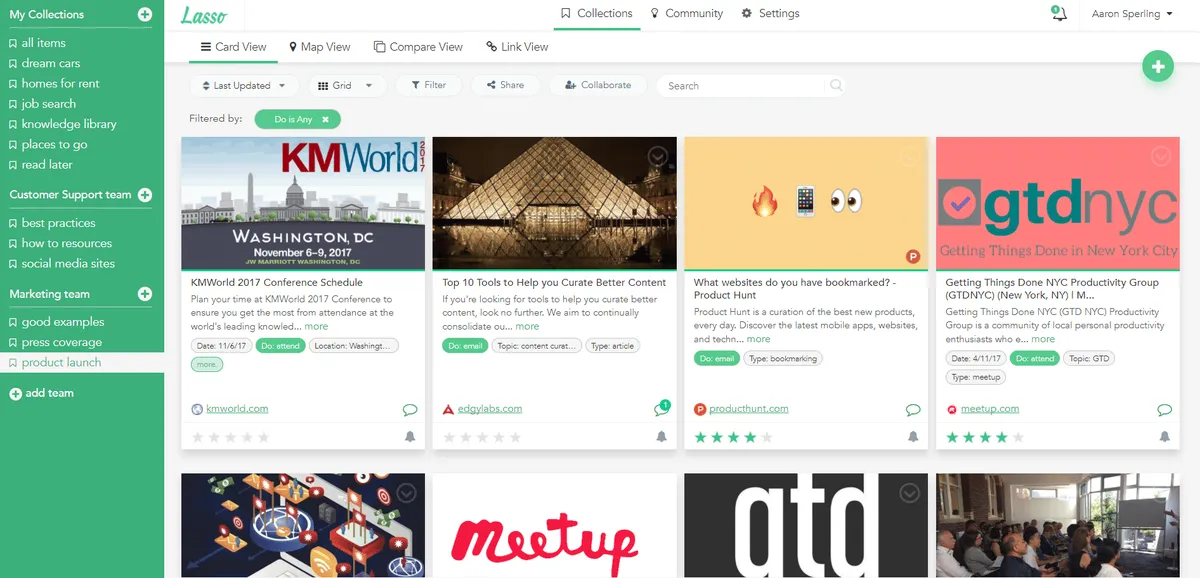Switch to Card View
Image resolution: width=1200 pixels, height=578 pixels.
point(233,47)
